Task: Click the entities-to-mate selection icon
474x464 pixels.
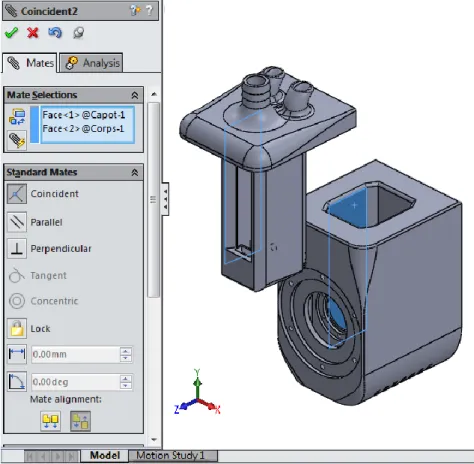Action: (17, 117)
